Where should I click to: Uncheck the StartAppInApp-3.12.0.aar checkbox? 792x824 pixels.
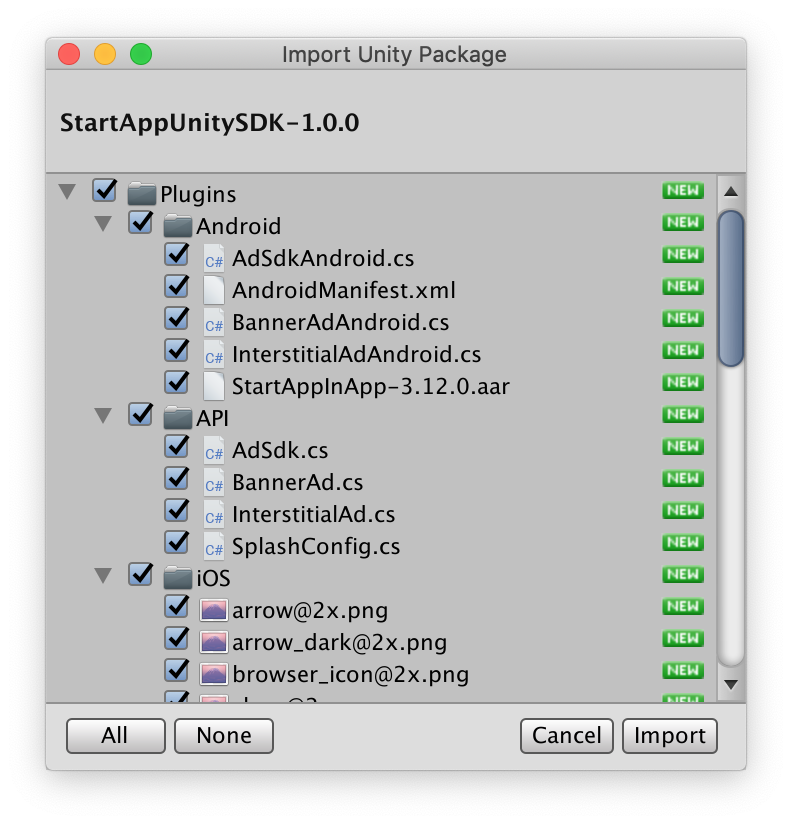pos(177,382)
